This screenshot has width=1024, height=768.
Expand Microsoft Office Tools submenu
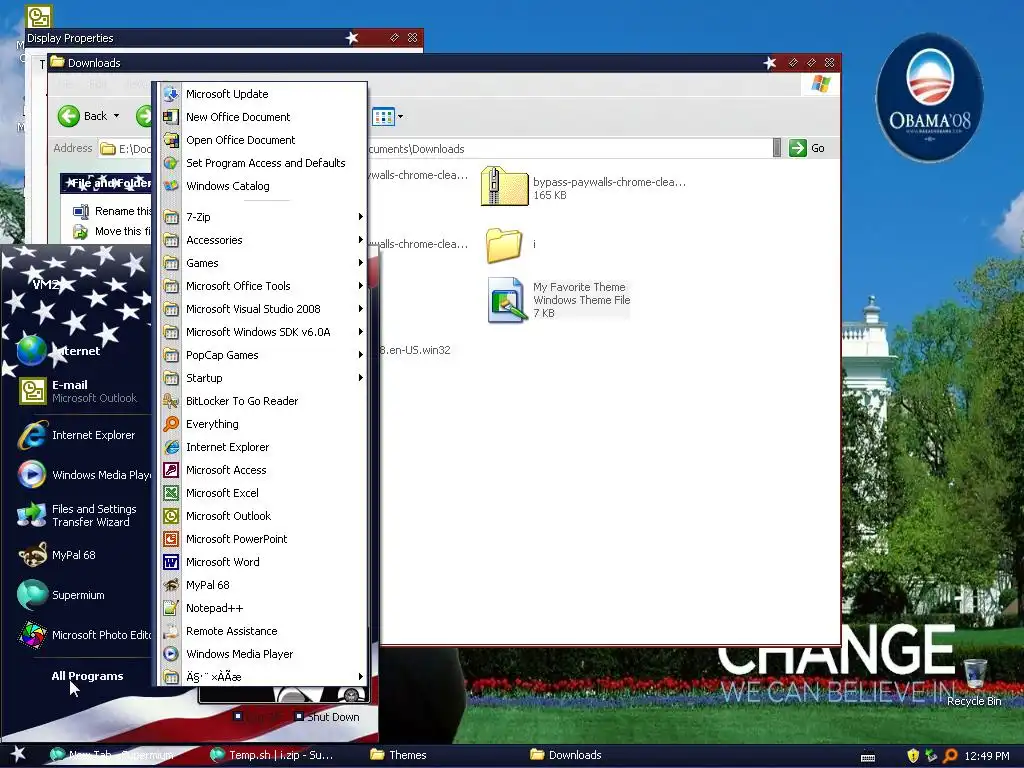[x=263, y=286]
